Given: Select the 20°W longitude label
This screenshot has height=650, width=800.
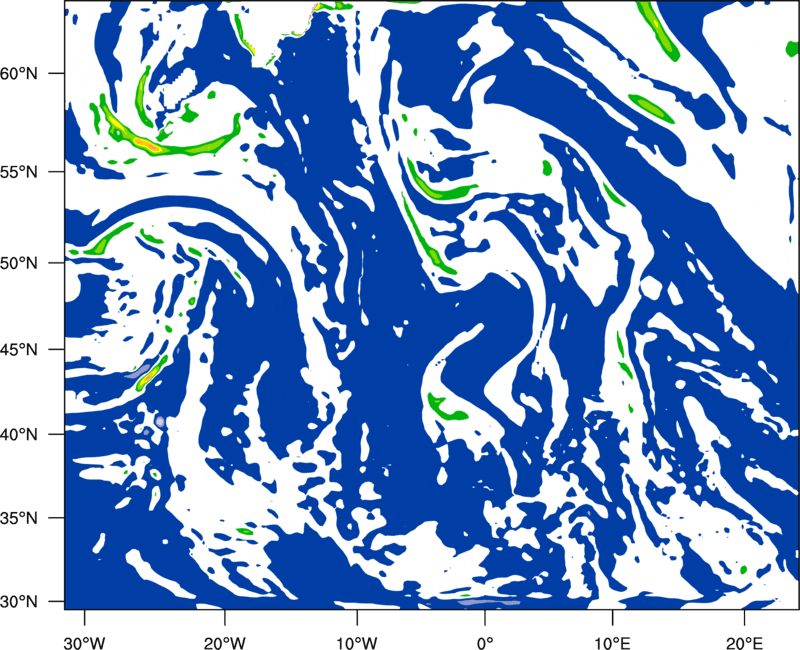Looking at the screenshot, I should [x=224, y=643].
